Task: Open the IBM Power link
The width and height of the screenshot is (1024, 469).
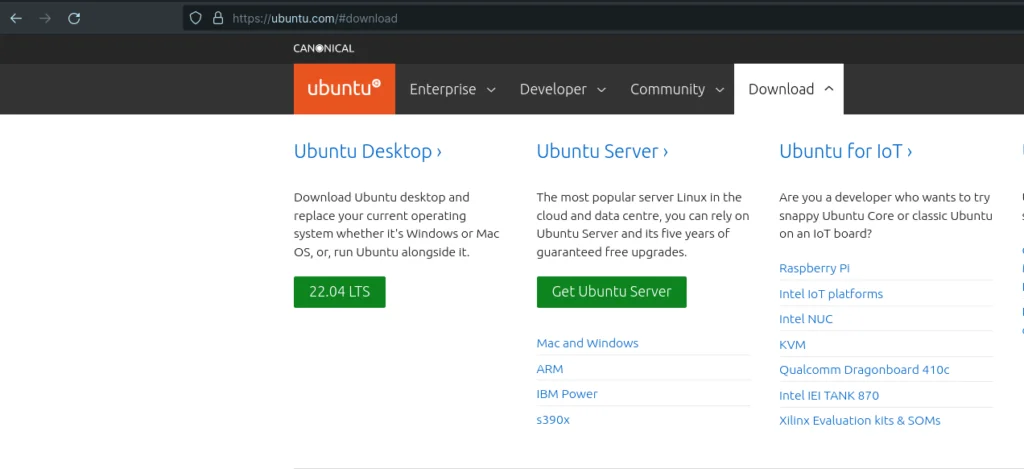Action: (x=567, y=394)
